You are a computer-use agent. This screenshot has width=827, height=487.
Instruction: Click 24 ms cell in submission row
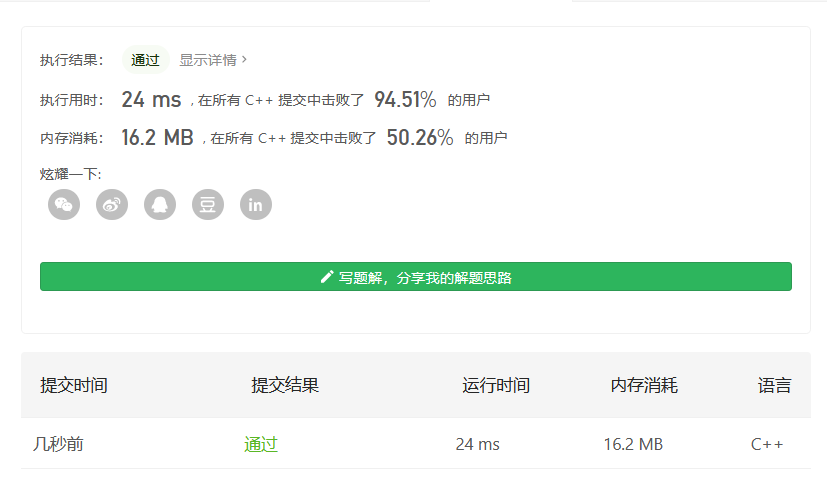(477, 444)
